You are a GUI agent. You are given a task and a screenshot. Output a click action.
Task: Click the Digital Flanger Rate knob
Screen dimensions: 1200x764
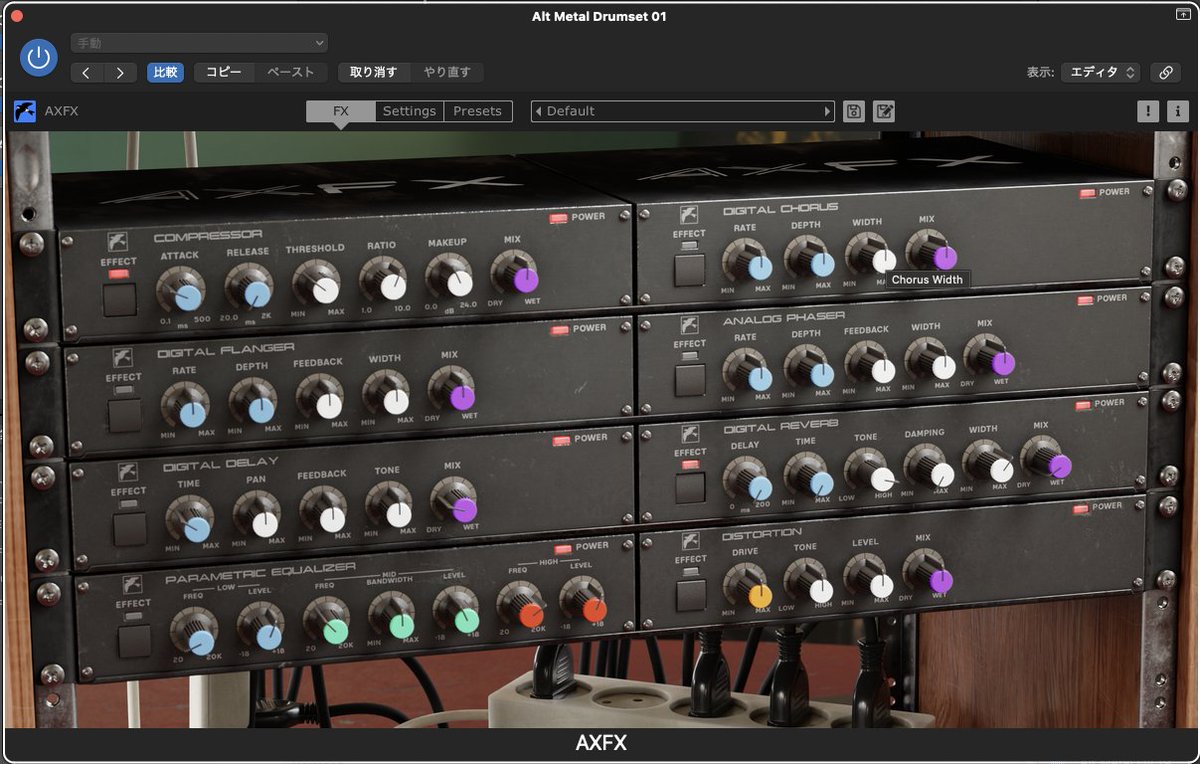186,407
